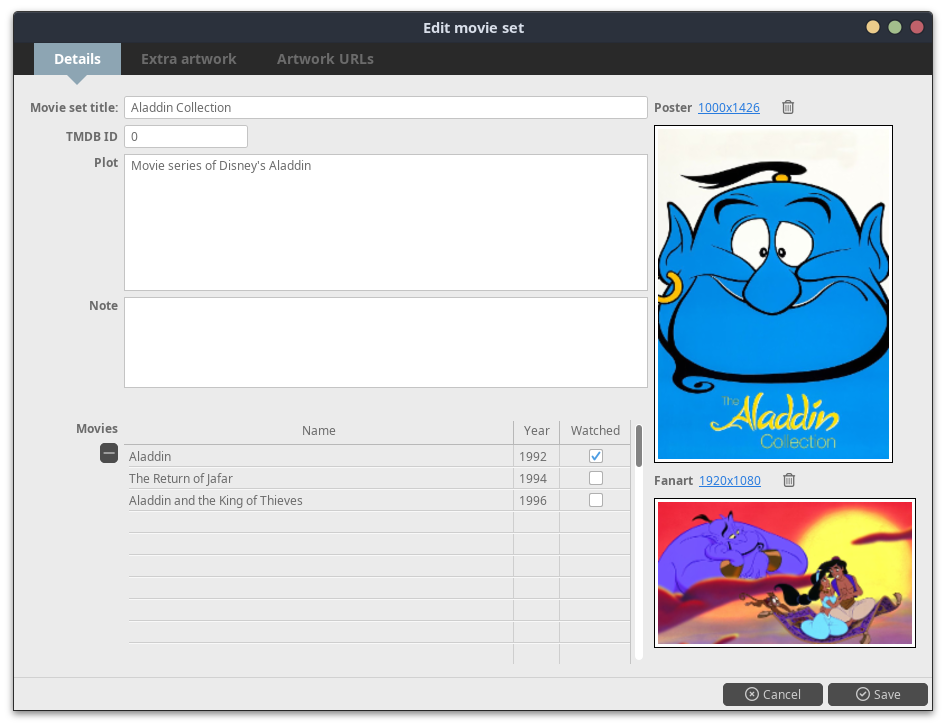Sort movies by the Year column header
This screenshot has height=727, width=946.
coord(536,430)
